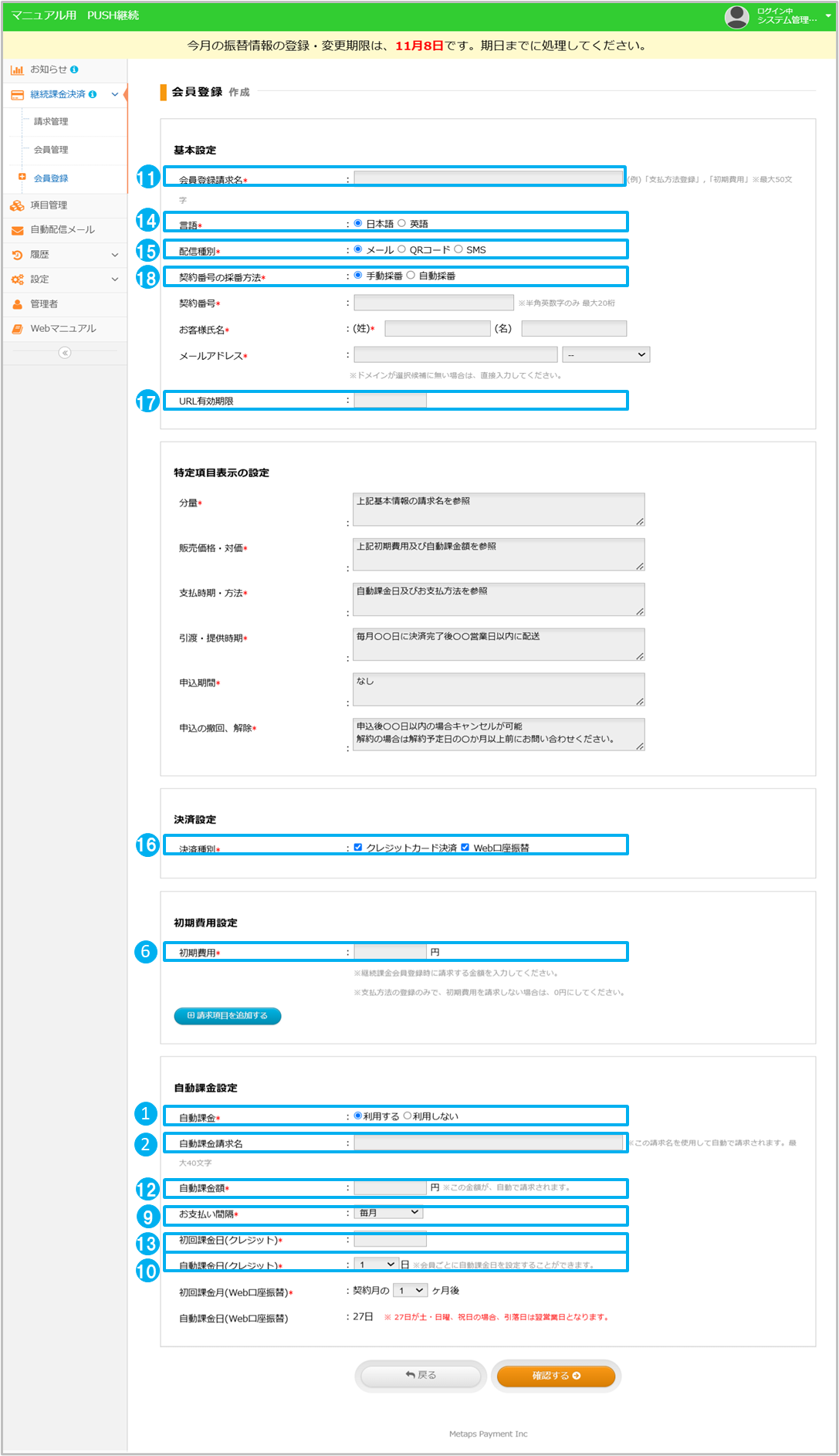The height and width of the screenshot is (1456, 839).
Task: Click the お知らせ chart icon in sidebar
Action: click(x=17, y=70)
